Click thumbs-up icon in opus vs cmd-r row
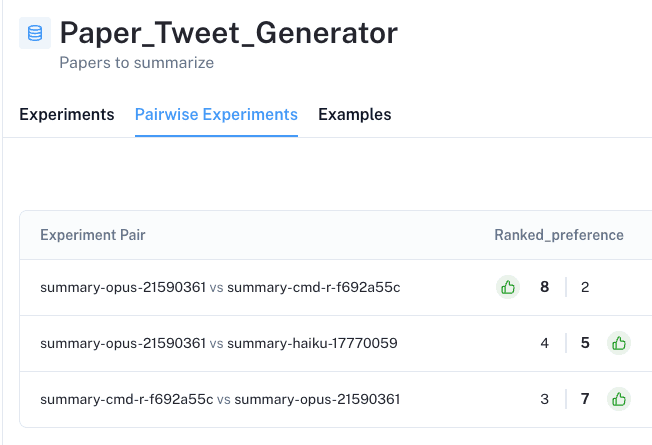The height and width of the screenshot is (445, 652). tap(508, 287)
